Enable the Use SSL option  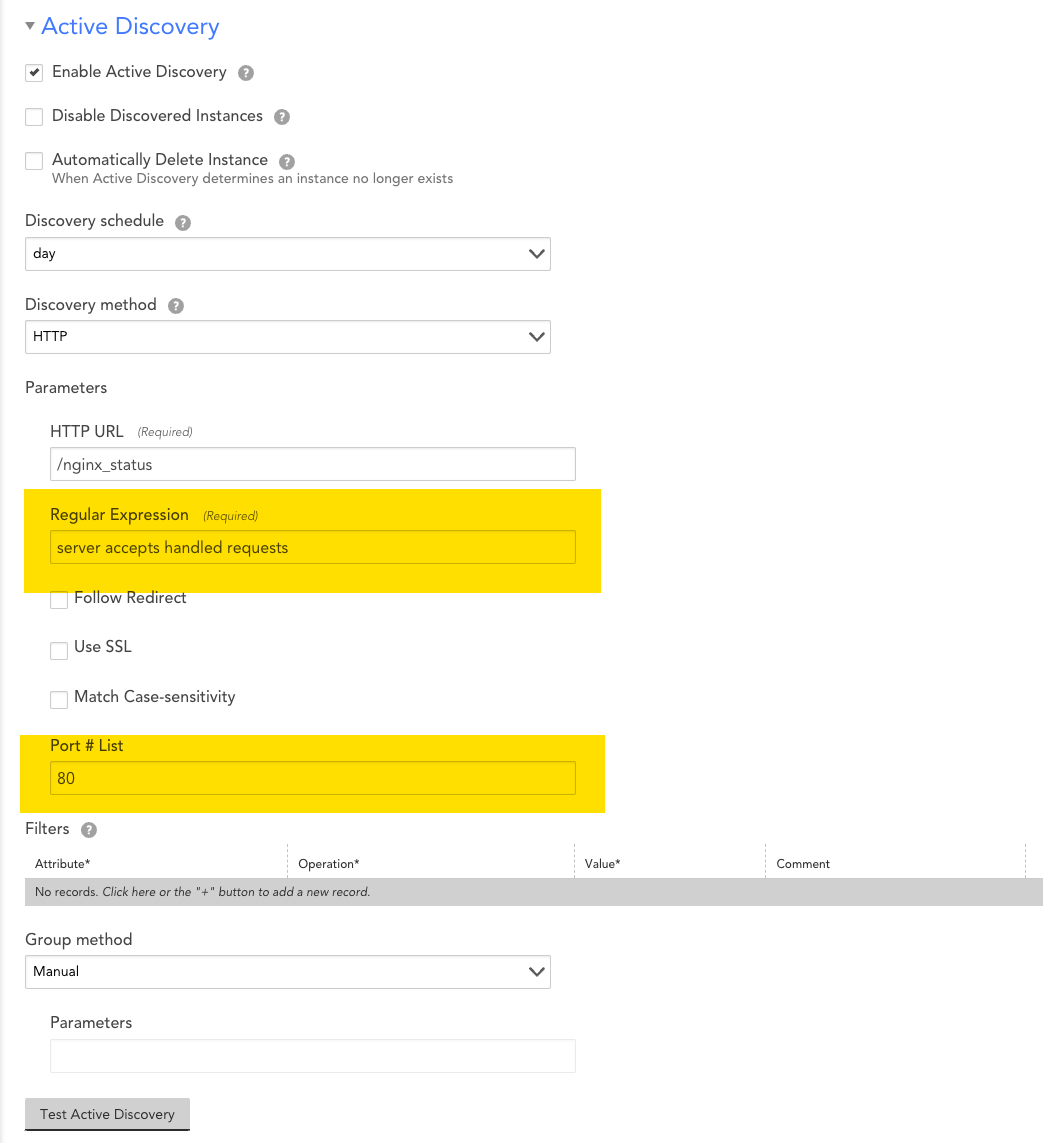(59, 650)
